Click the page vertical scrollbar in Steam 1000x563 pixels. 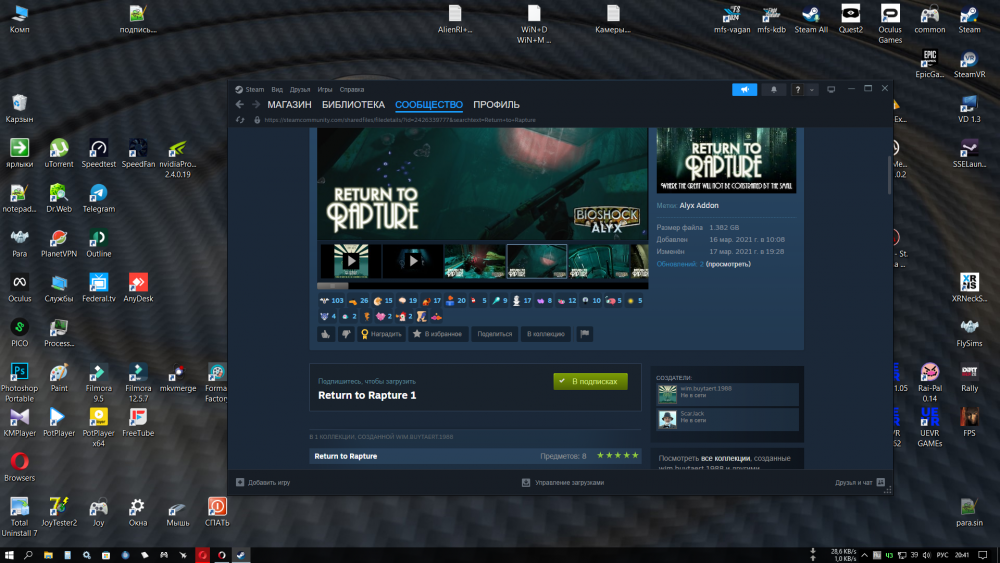(889, 175)
